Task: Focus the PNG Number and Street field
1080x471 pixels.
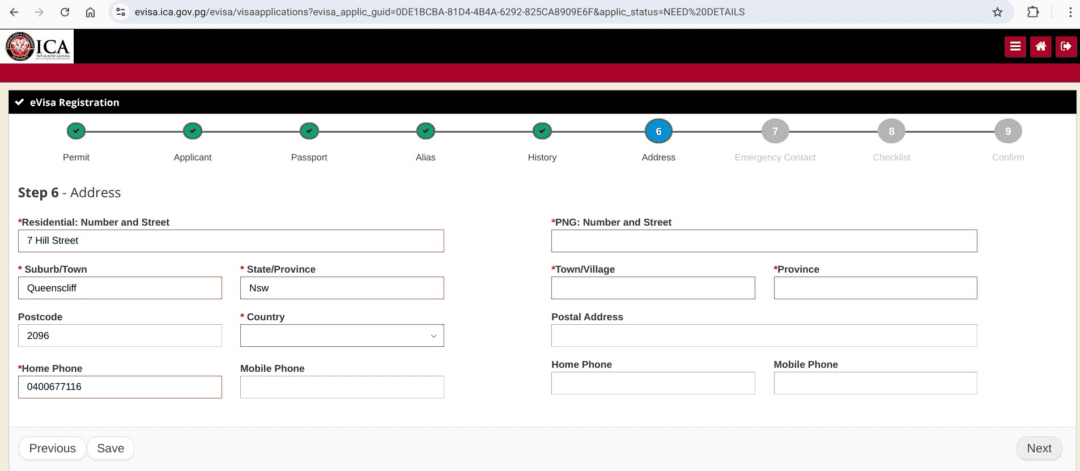Action: click(x=764, y=241)
